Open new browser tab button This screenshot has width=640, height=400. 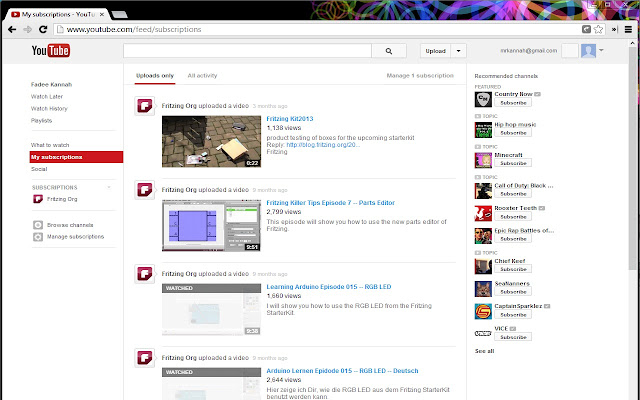pyautogui.click(x=119, y=15)
